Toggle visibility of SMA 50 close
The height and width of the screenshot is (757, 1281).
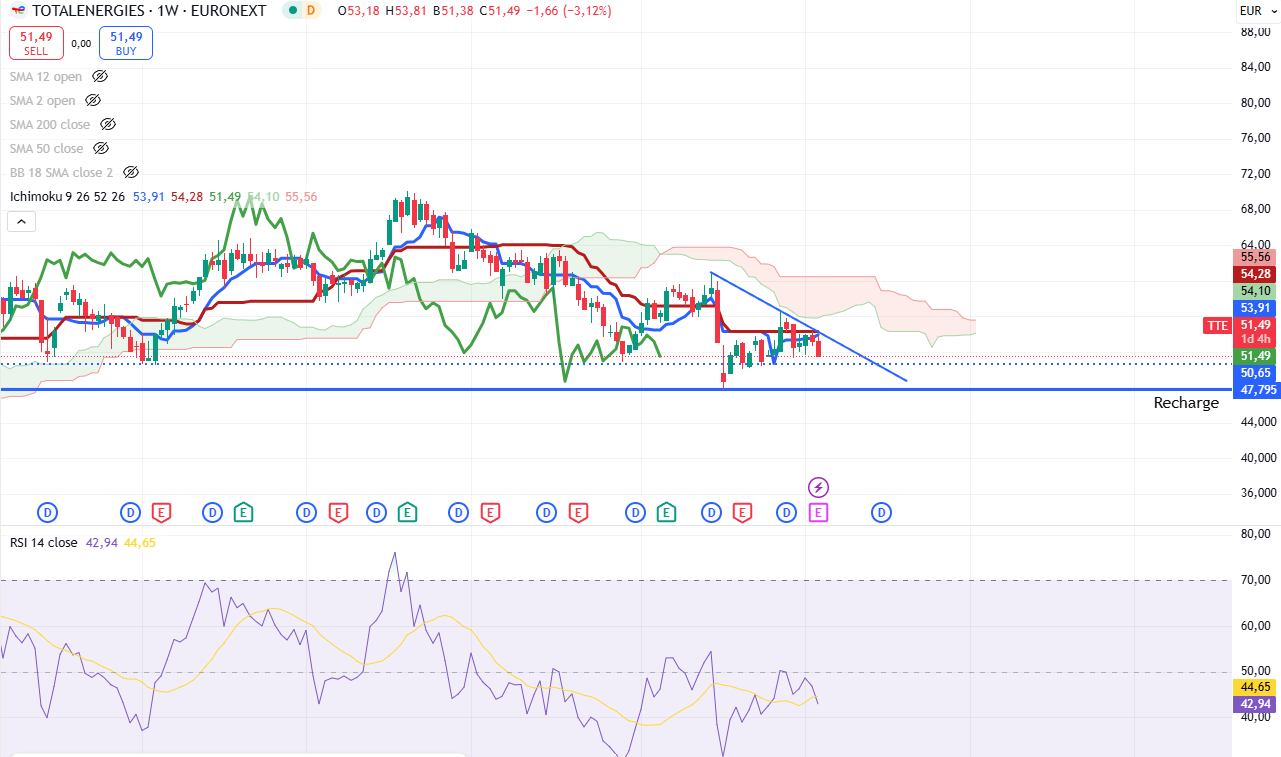coord(101,149)
